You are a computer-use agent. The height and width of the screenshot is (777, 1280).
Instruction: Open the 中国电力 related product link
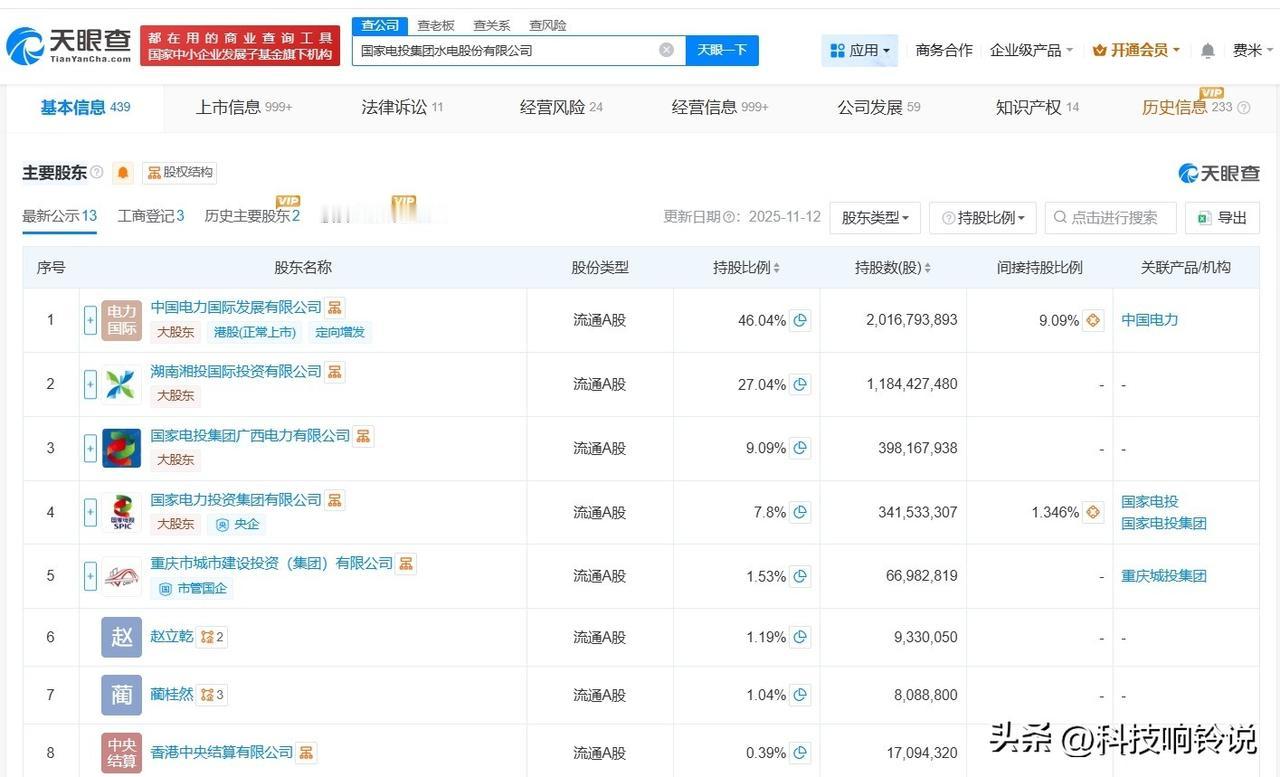tap(1150, 320)
